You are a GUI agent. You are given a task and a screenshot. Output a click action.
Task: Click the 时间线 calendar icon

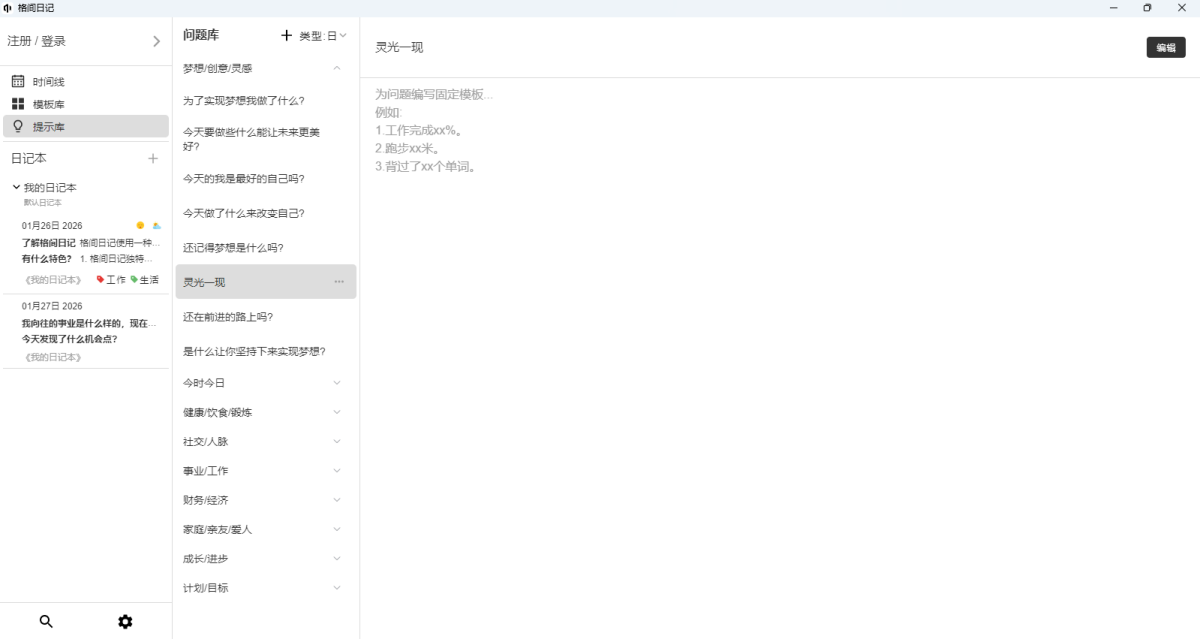coord(18,81)
